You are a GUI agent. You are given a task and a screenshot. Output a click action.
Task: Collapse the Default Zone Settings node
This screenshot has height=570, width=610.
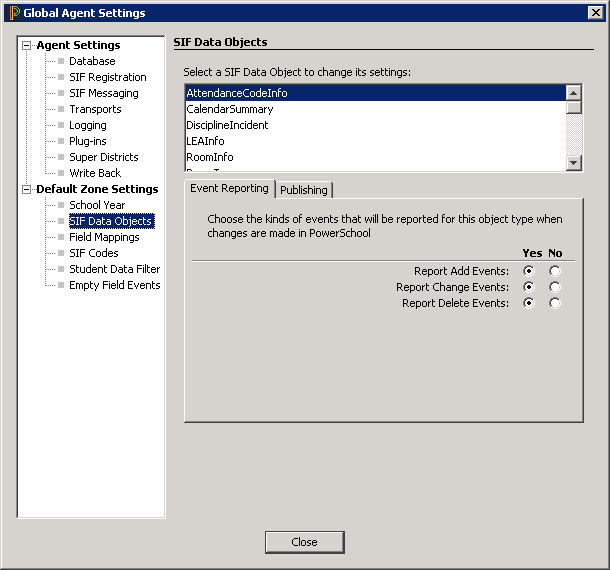click(x=27, y=189)
